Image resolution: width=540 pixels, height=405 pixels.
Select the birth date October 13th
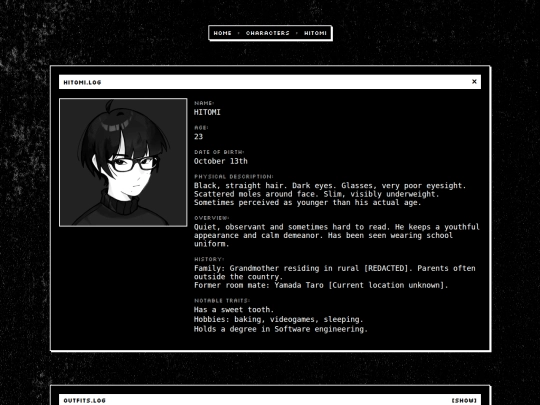[220, 161]
